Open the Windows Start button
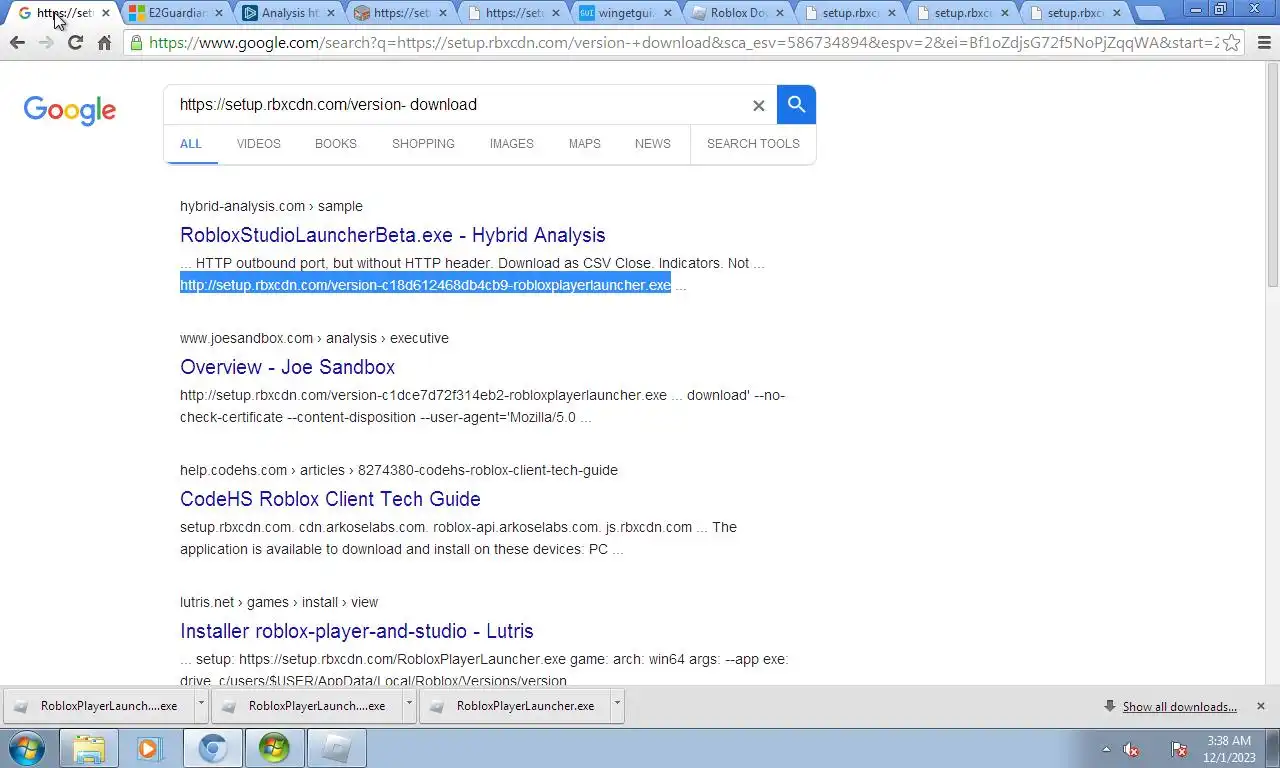Screen dimensions: 1280x768 tap(27, 748)
